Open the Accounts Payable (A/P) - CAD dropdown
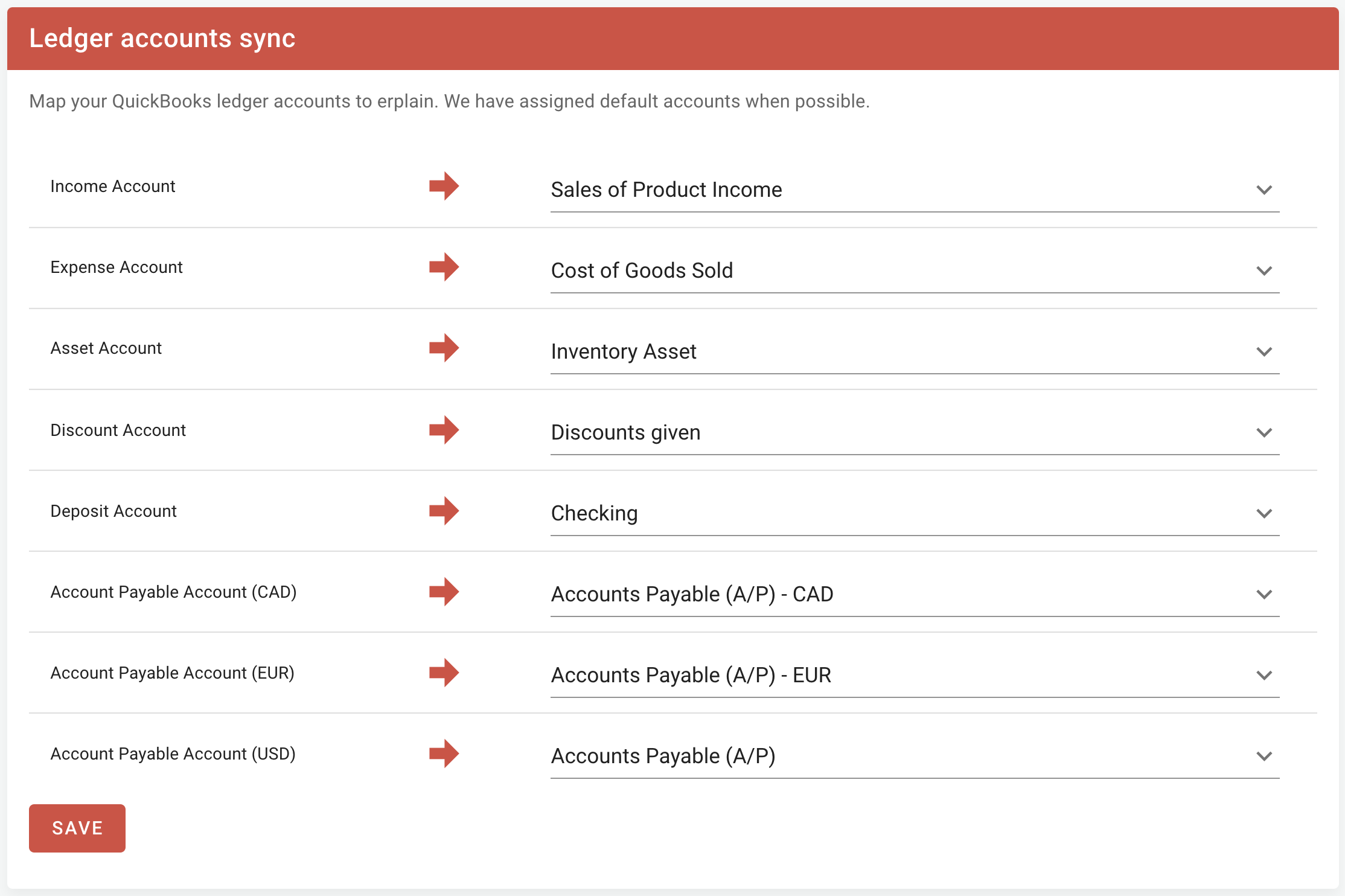Viewport: 1345px width, 896px height. tap(914, 595)
